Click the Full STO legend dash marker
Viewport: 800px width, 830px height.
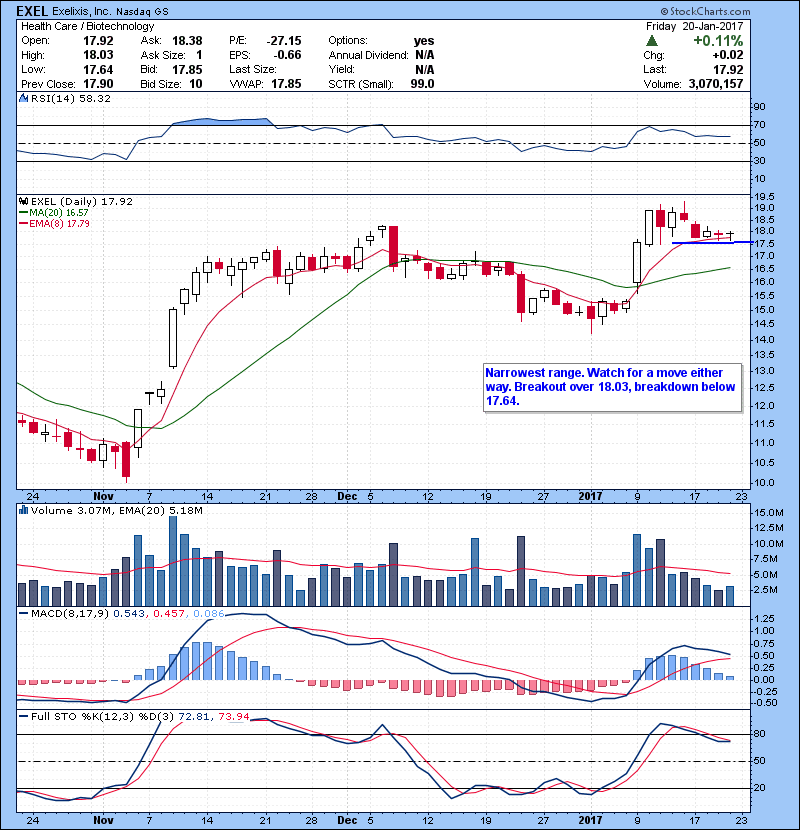[x=23, y=717]
